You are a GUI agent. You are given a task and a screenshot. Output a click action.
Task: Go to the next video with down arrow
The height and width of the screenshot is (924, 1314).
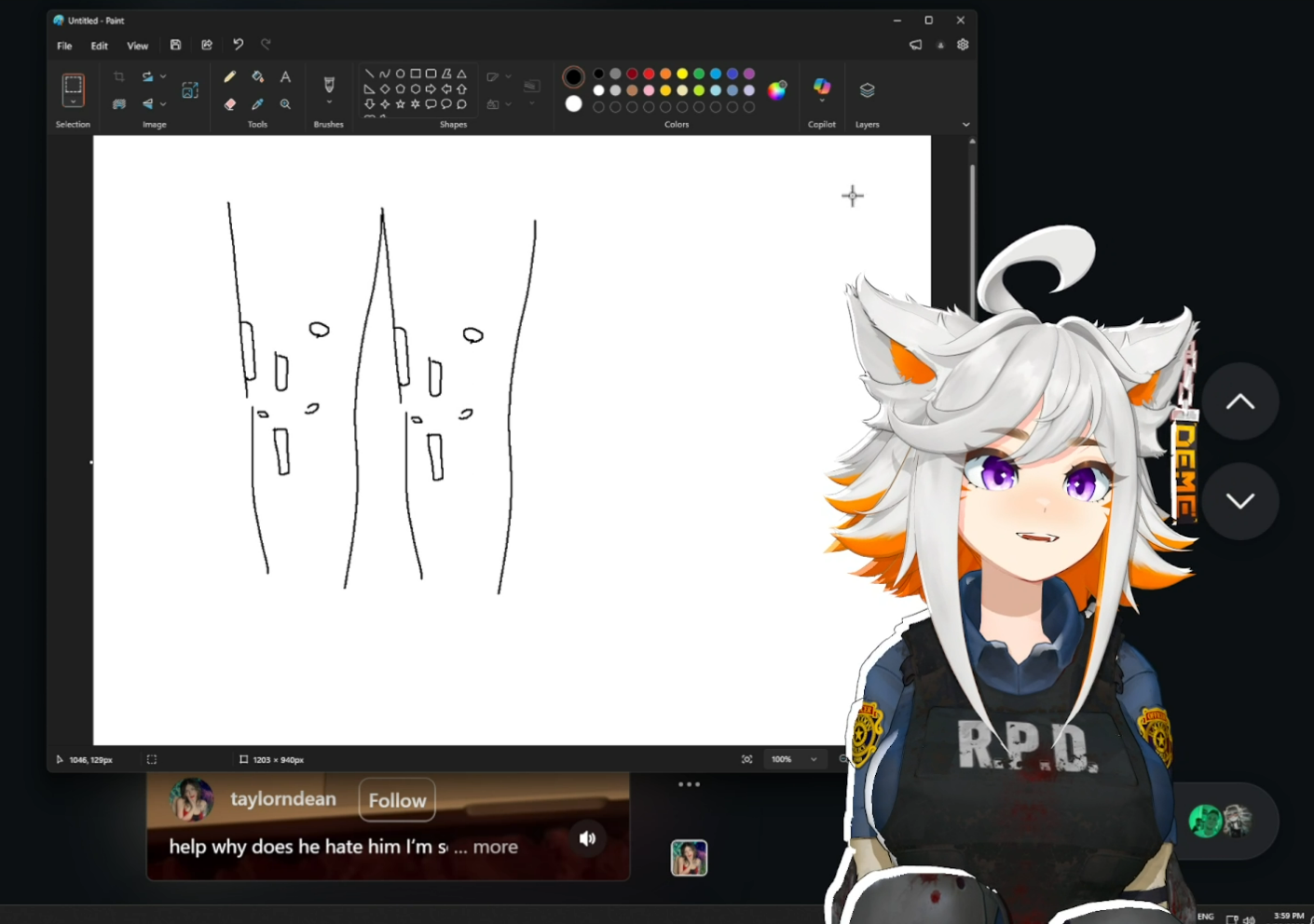pyautogui.click(x=1239, y=501)
